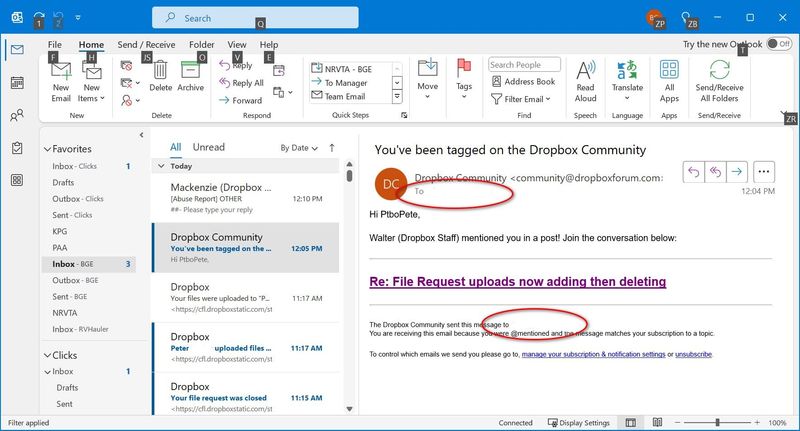Viewport: 800px width, 431px height.
Task: Open the People contacts view
Action: 17,115
